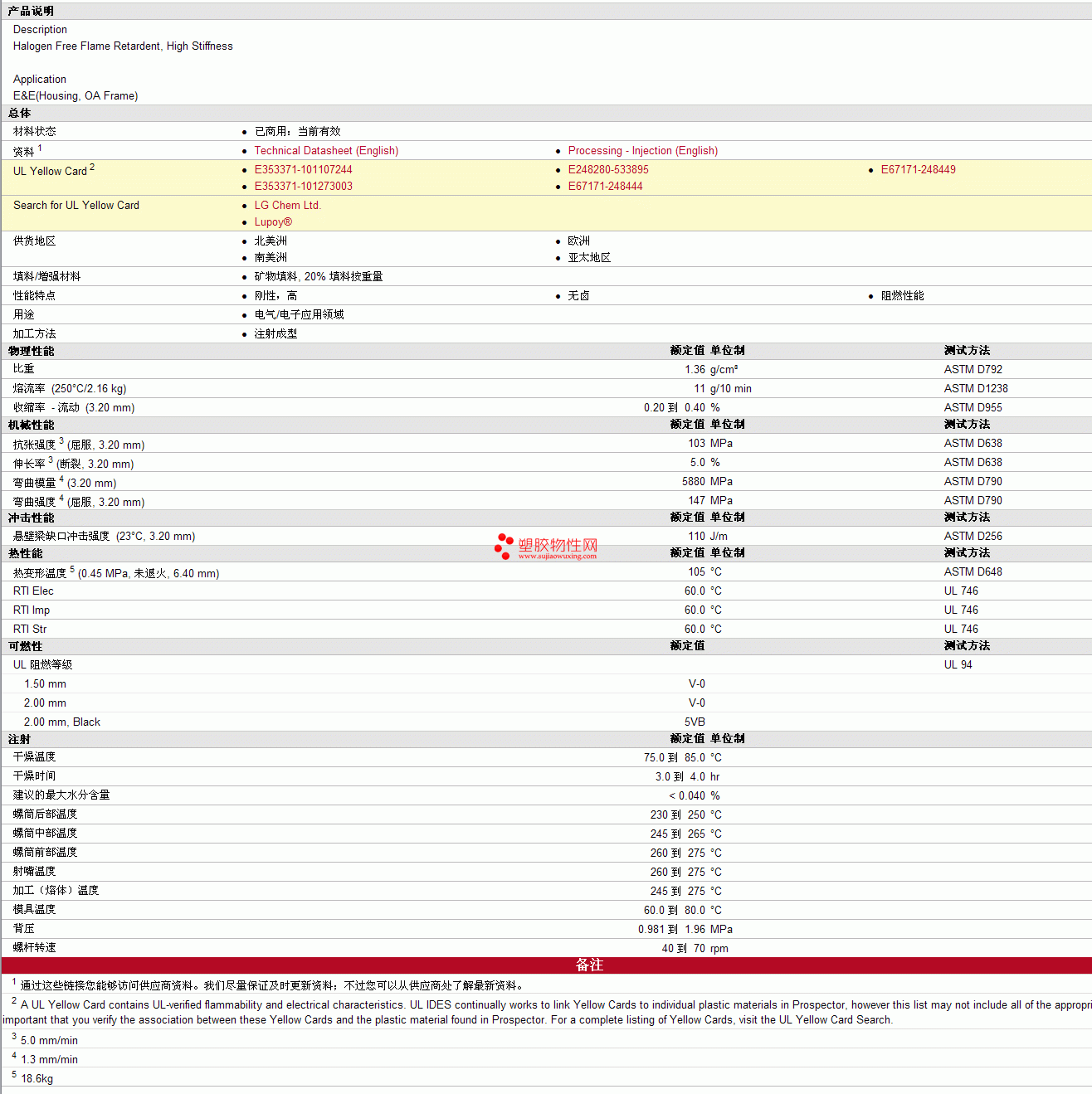Select ASTM D792 test method cell
This screenshot has height=1094, width=1092.
(x=973, y=370)
